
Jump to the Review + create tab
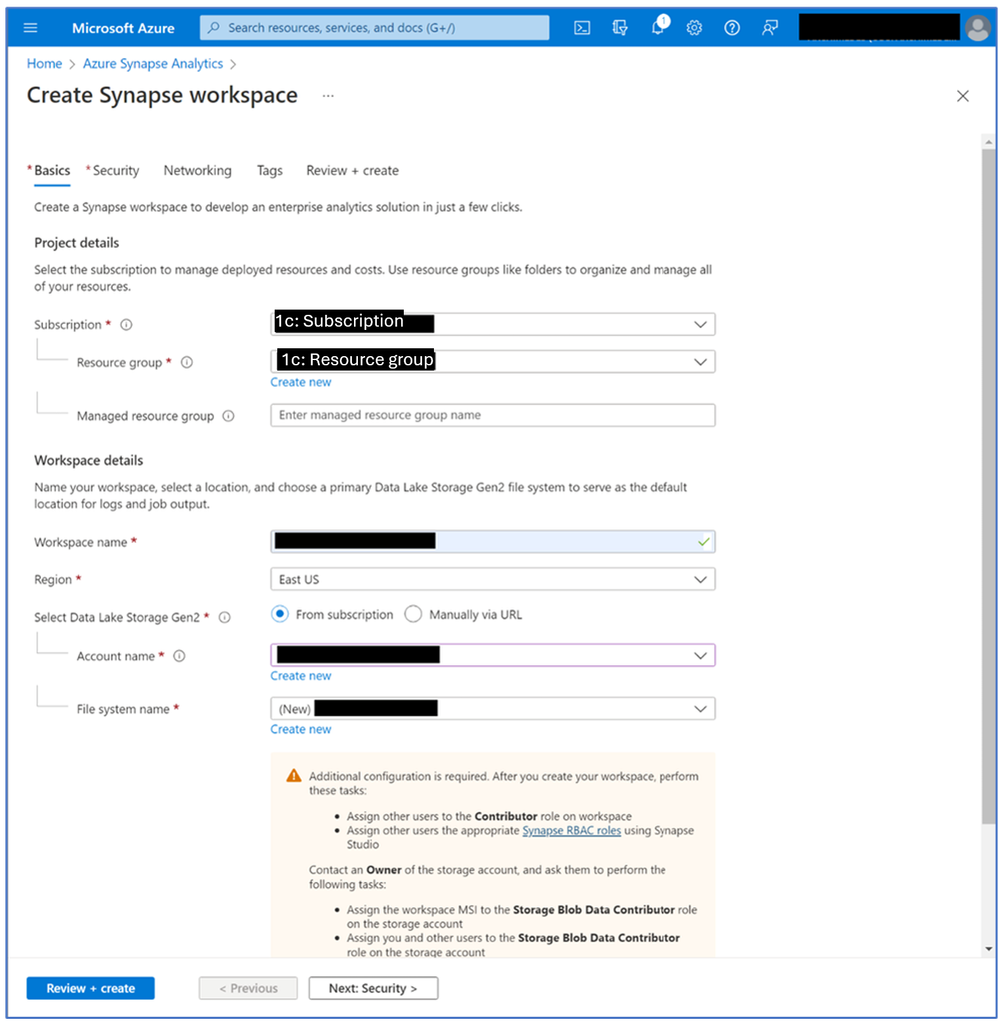pos(352,171)
